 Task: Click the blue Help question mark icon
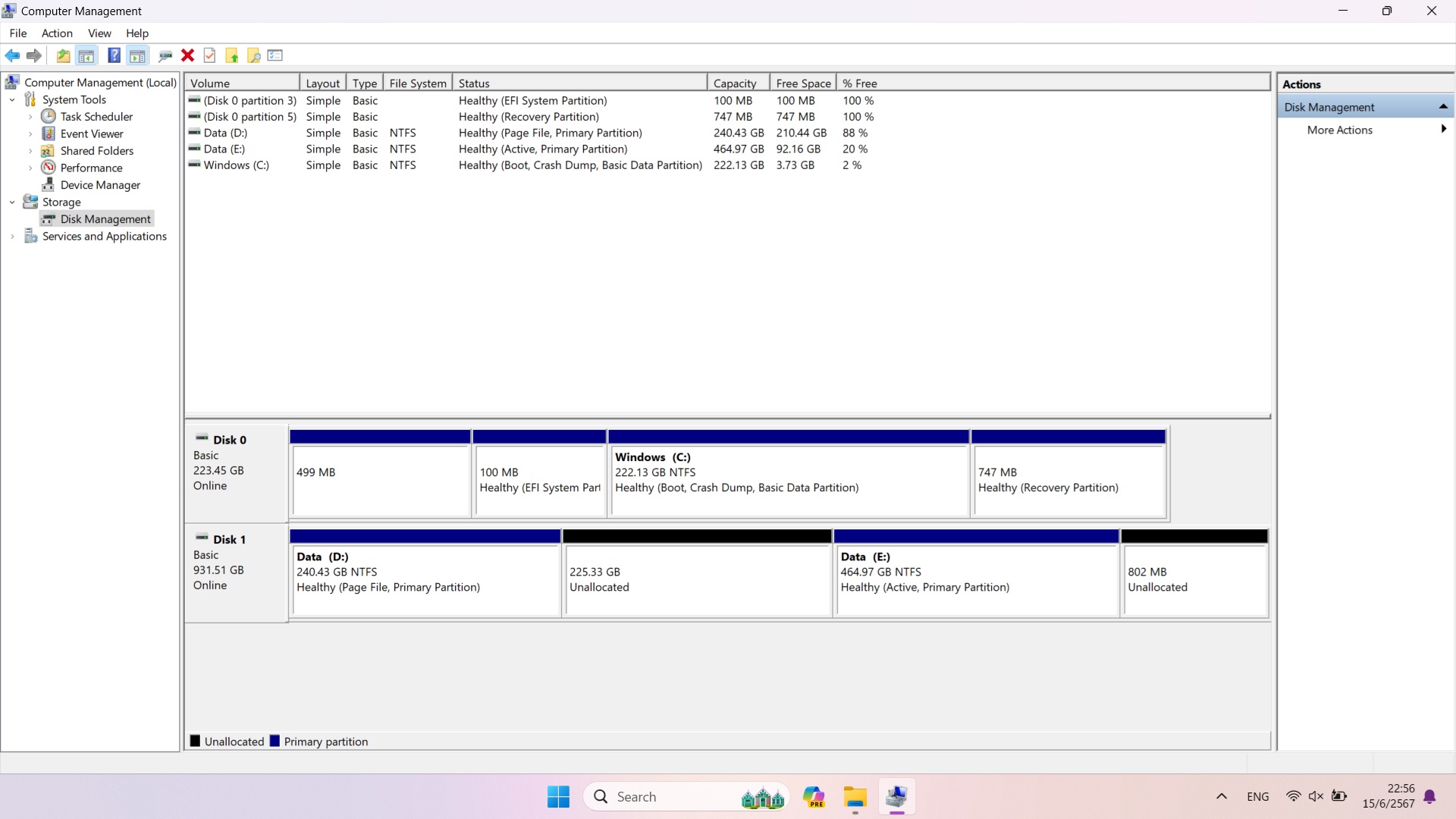[114, 55]
